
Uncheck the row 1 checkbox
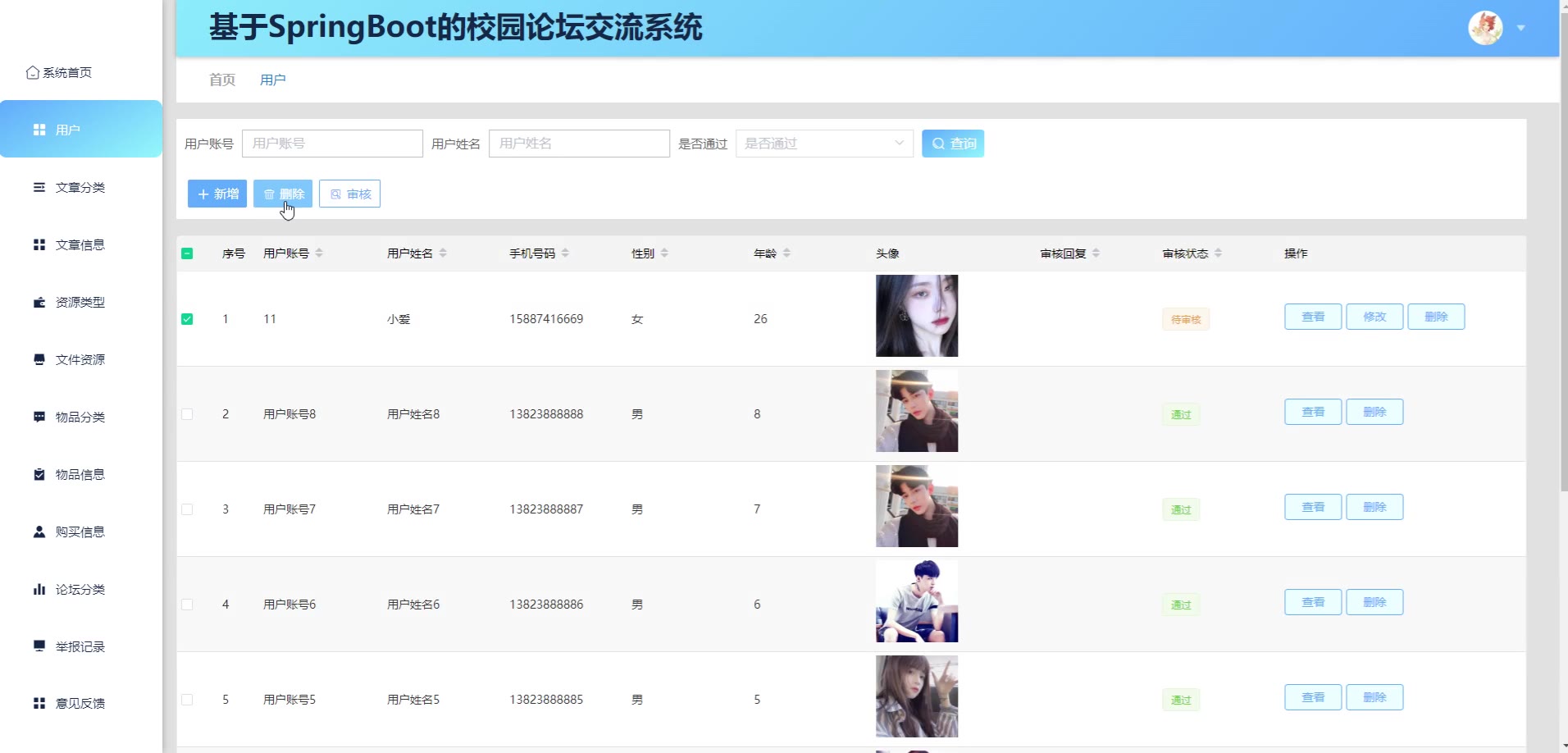(x=187, y=319)
